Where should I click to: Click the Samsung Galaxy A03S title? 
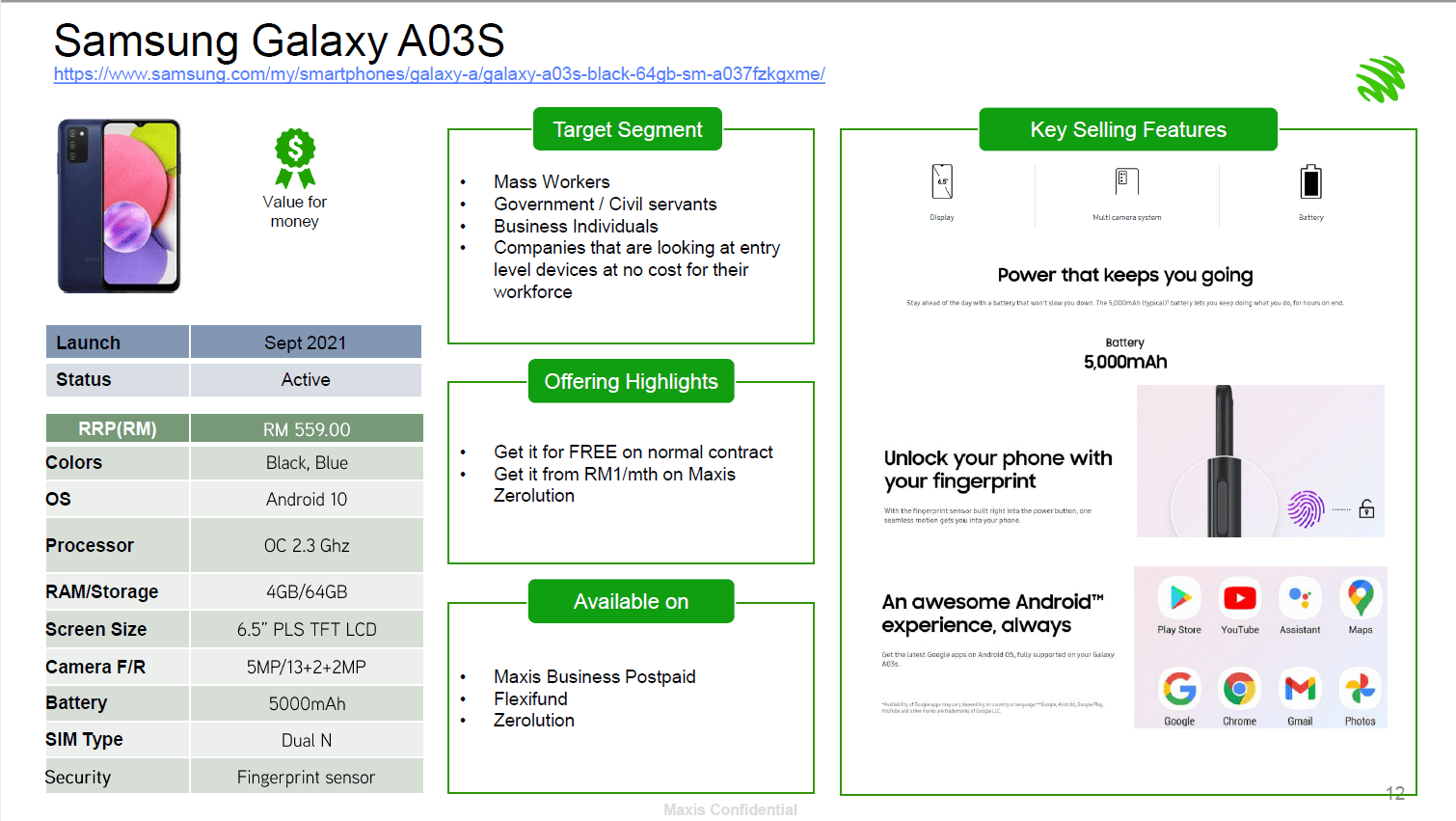pyautogui.click(x=279, y=41)
